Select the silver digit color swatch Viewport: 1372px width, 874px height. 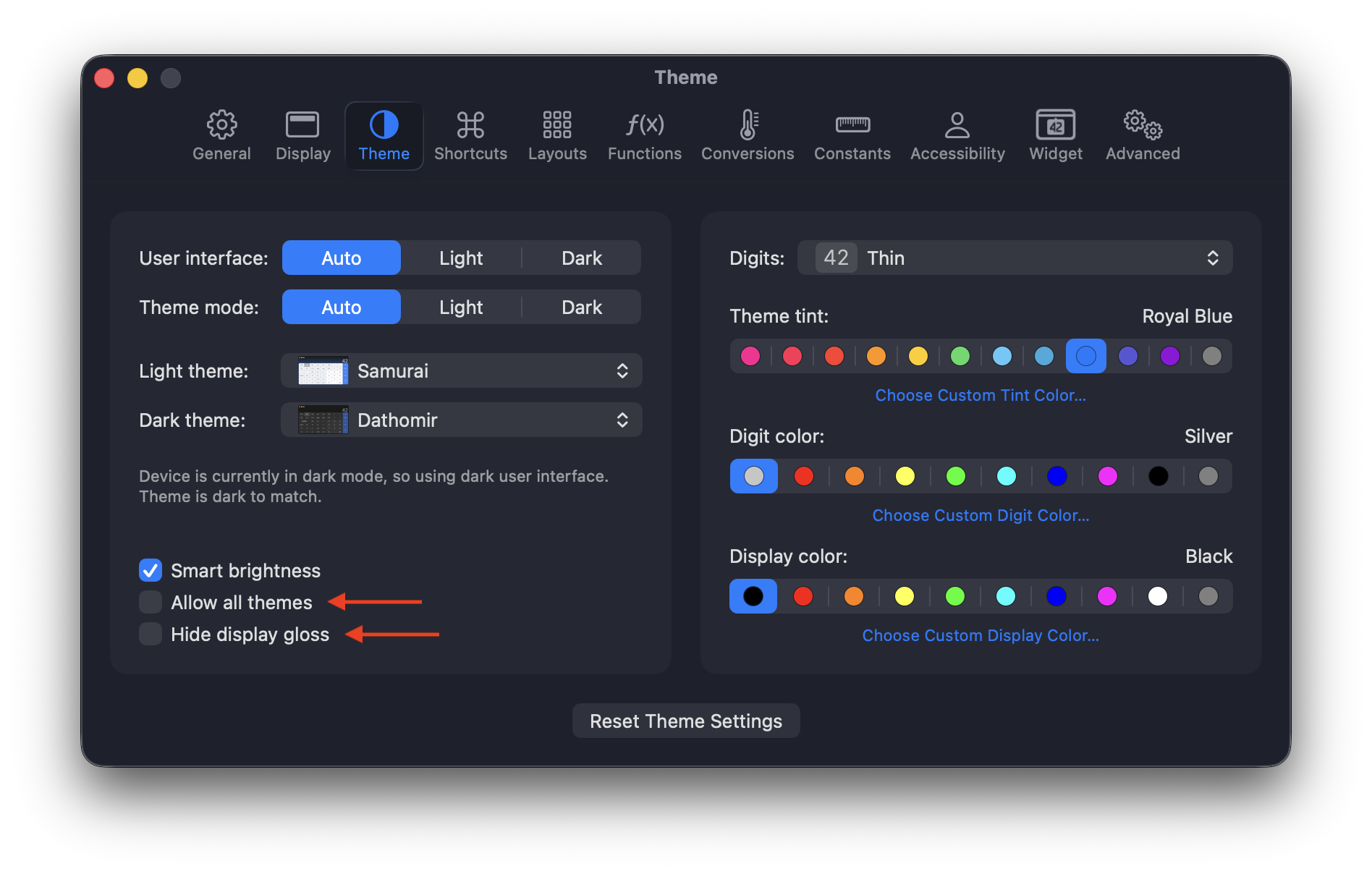click(754, 476)
